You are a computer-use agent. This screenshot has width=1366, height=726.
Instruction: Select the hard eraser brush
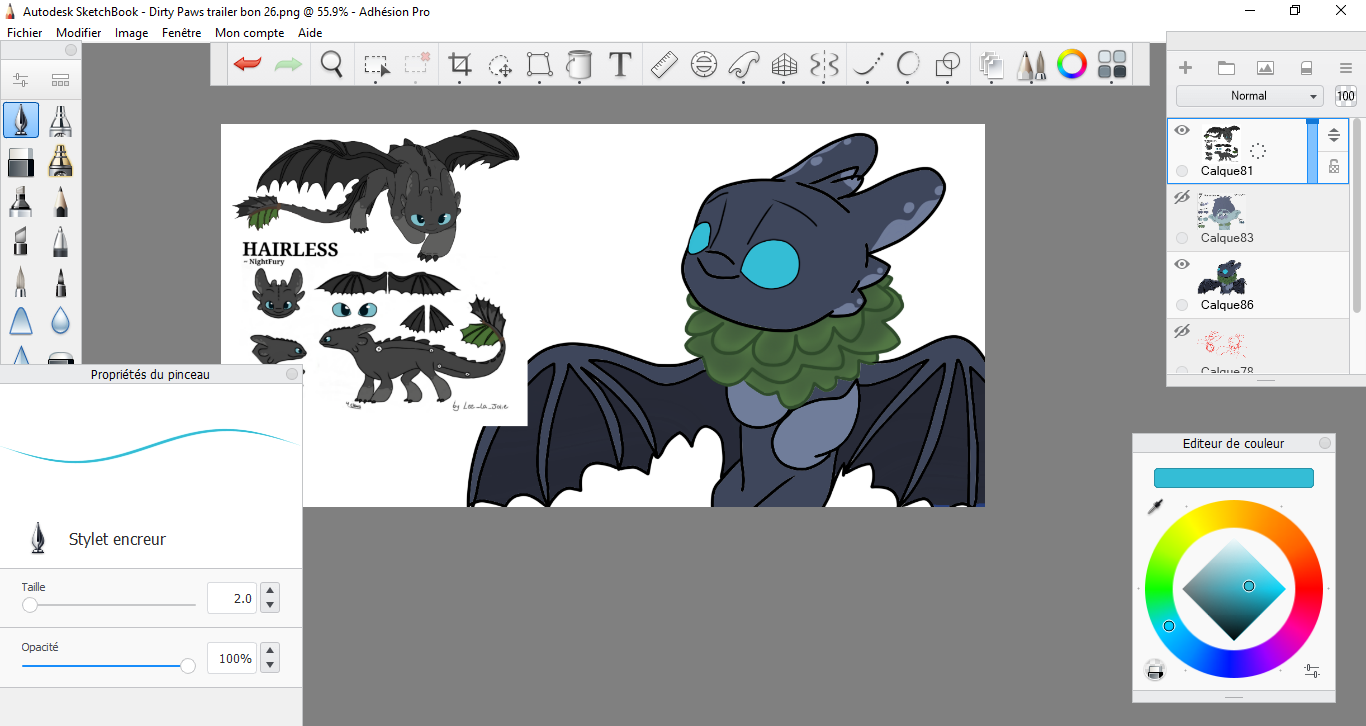(21, 160)
